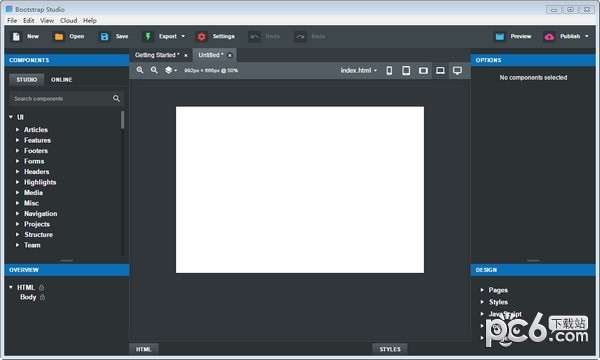Open Settings with the gear icon
The image size is (600, 360).
[x=201, y=36]
